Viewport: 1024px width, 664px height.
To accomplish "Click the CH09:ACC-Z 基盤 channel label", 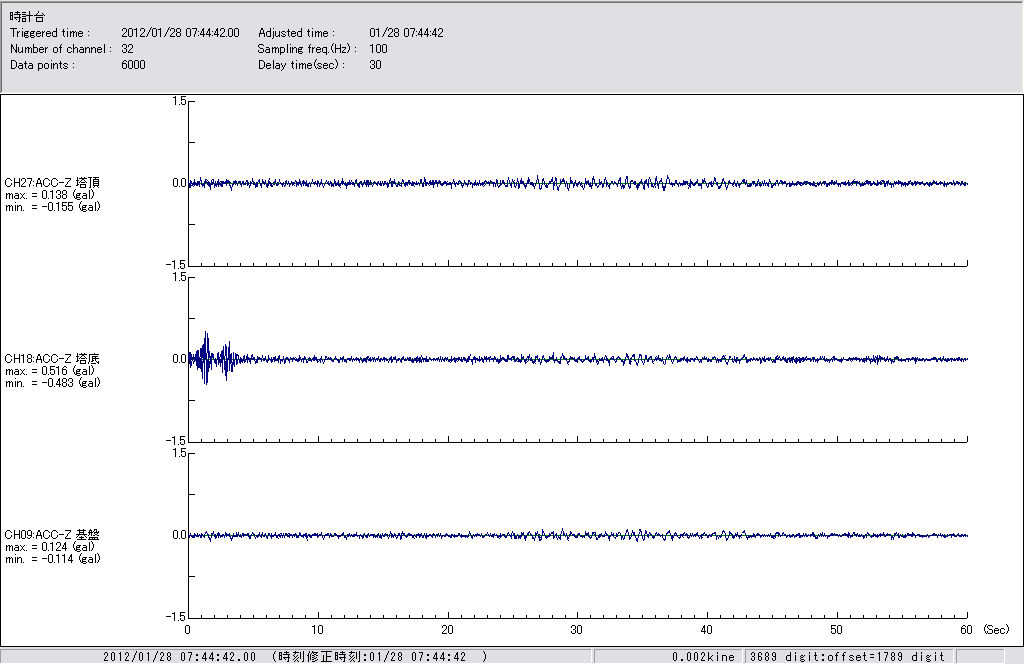I will pos(52,535).
